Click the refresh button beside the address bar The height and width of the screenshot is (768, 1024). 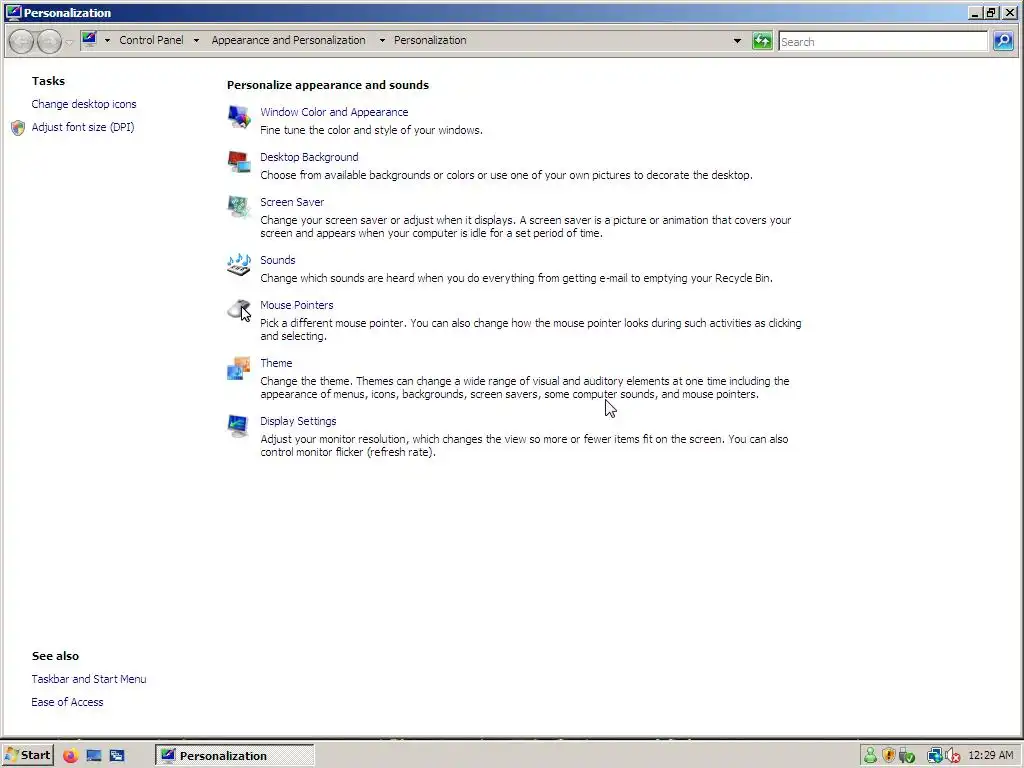point(761,40)
